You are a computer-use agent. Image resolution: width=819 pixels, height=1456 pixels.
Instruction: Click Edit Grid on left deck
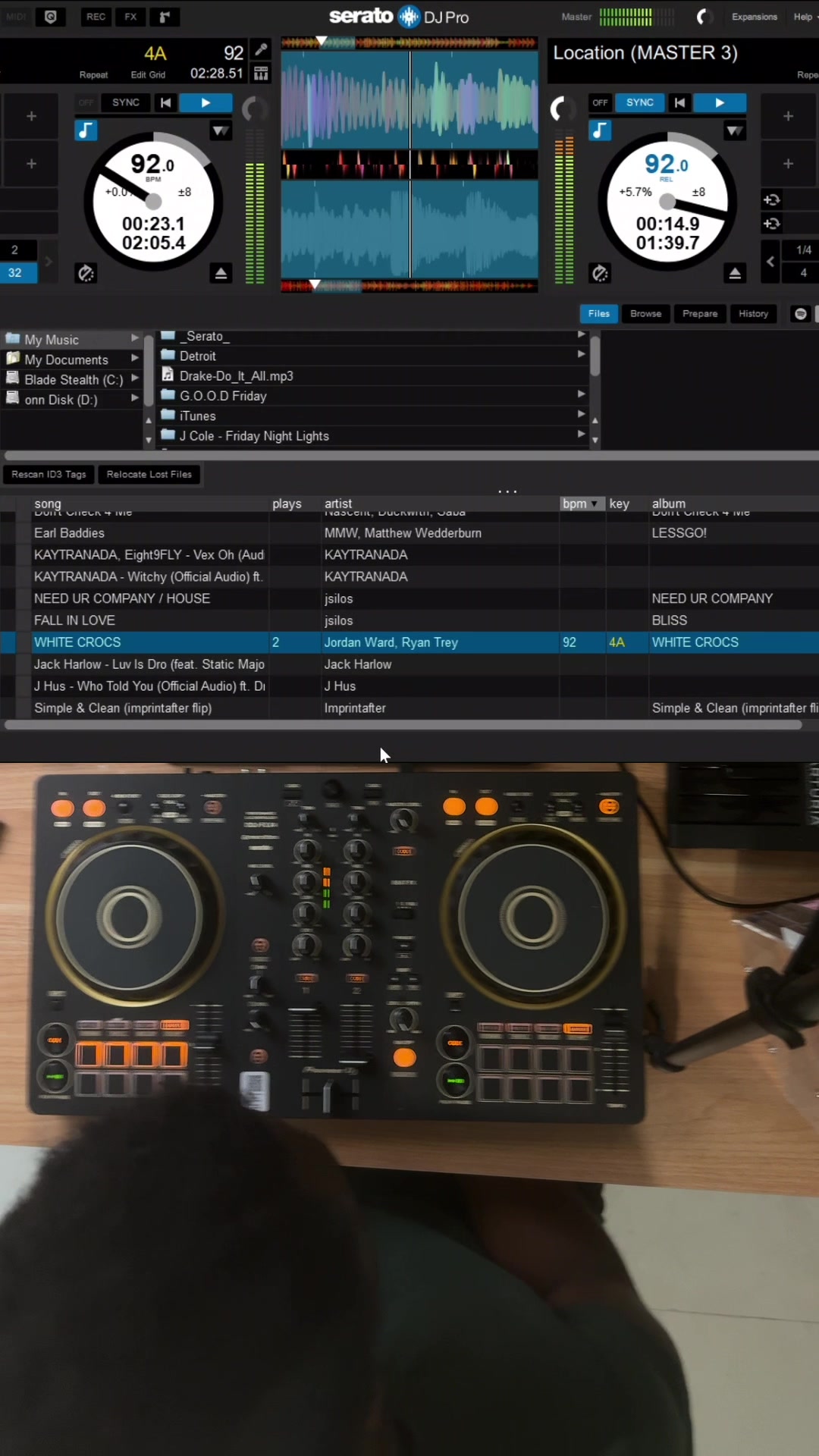pos(148,75)
